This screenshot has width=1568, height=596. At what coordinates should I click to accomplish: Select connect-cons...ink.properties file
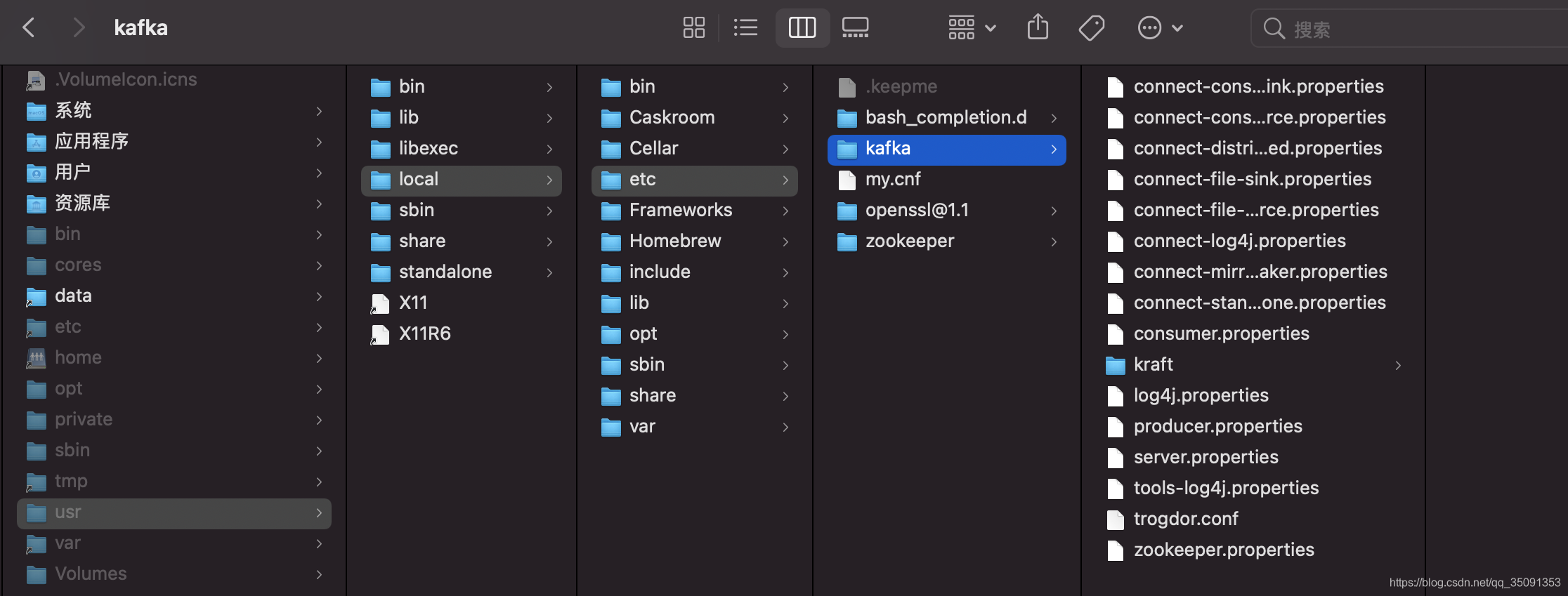(x=1254, y=87)
